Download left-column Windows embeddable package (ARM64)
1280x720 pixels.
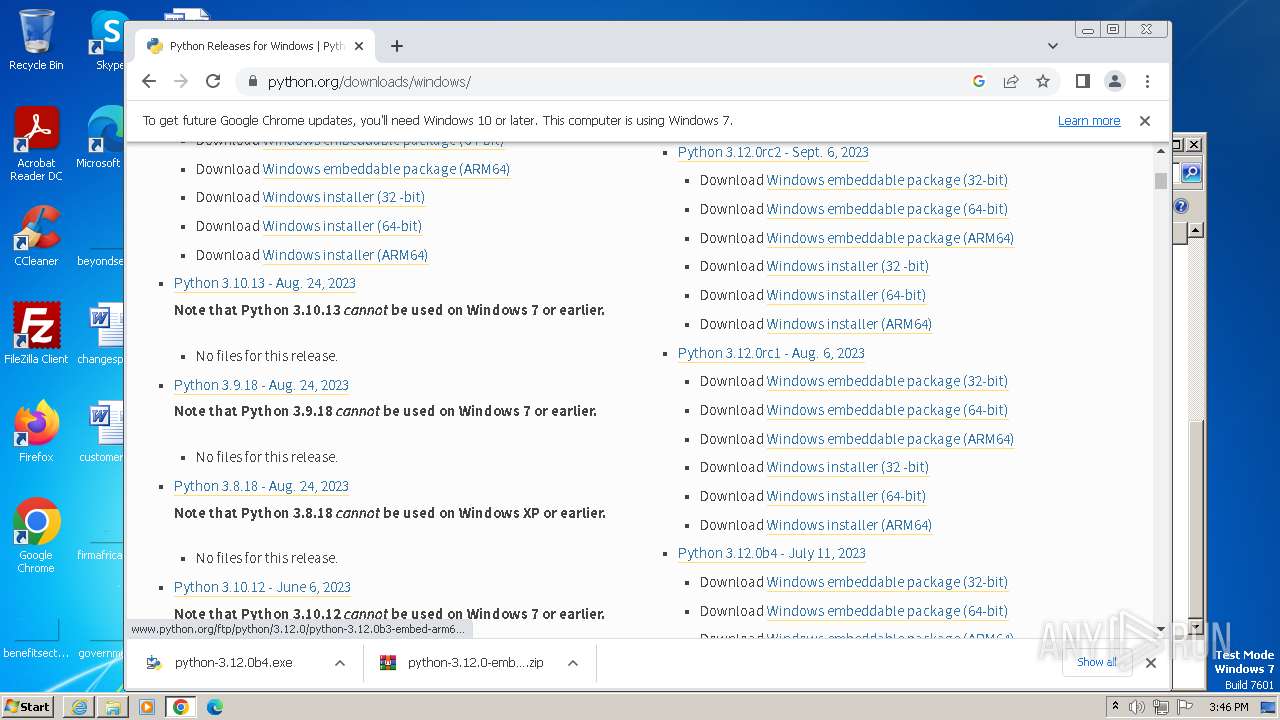tap(386, 169)
